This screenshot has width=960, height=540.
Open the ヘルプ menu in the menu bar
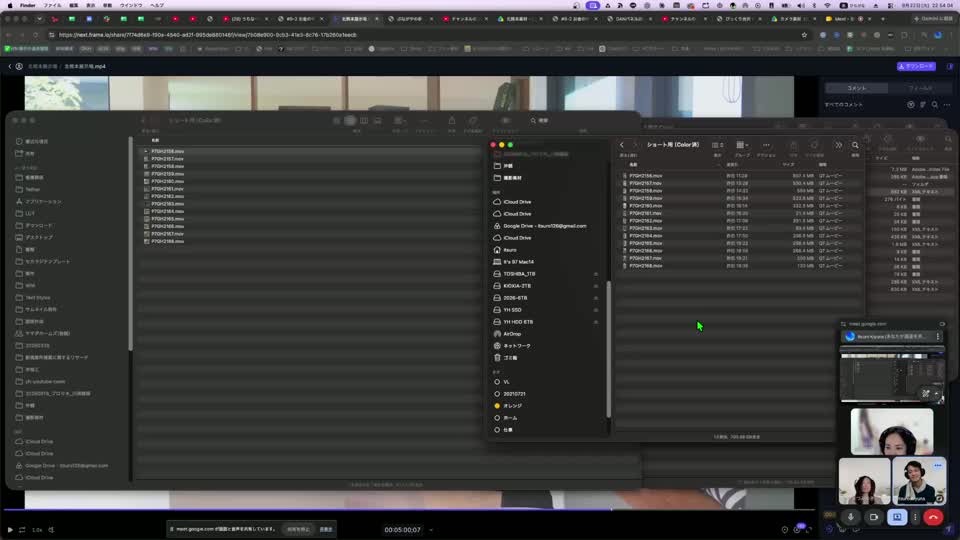point(157,5)
